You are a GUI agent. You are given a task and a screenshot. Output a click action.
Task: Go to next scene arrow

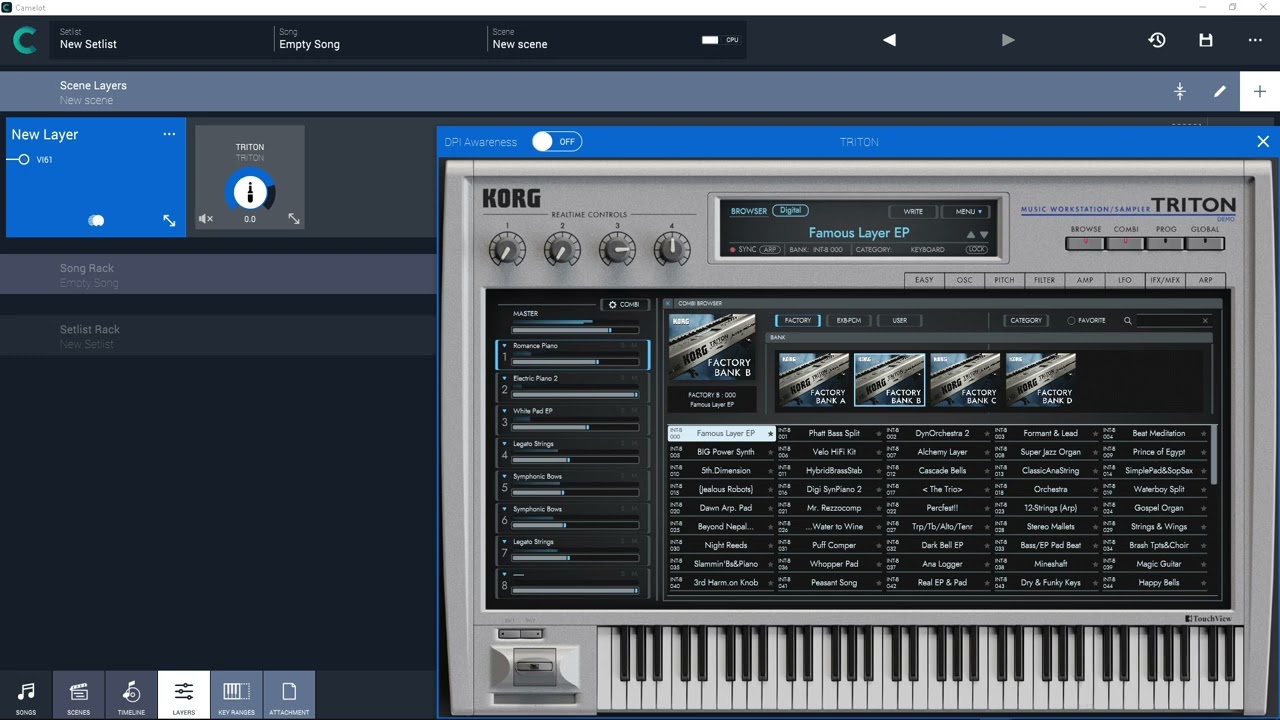pos(1008,40)
